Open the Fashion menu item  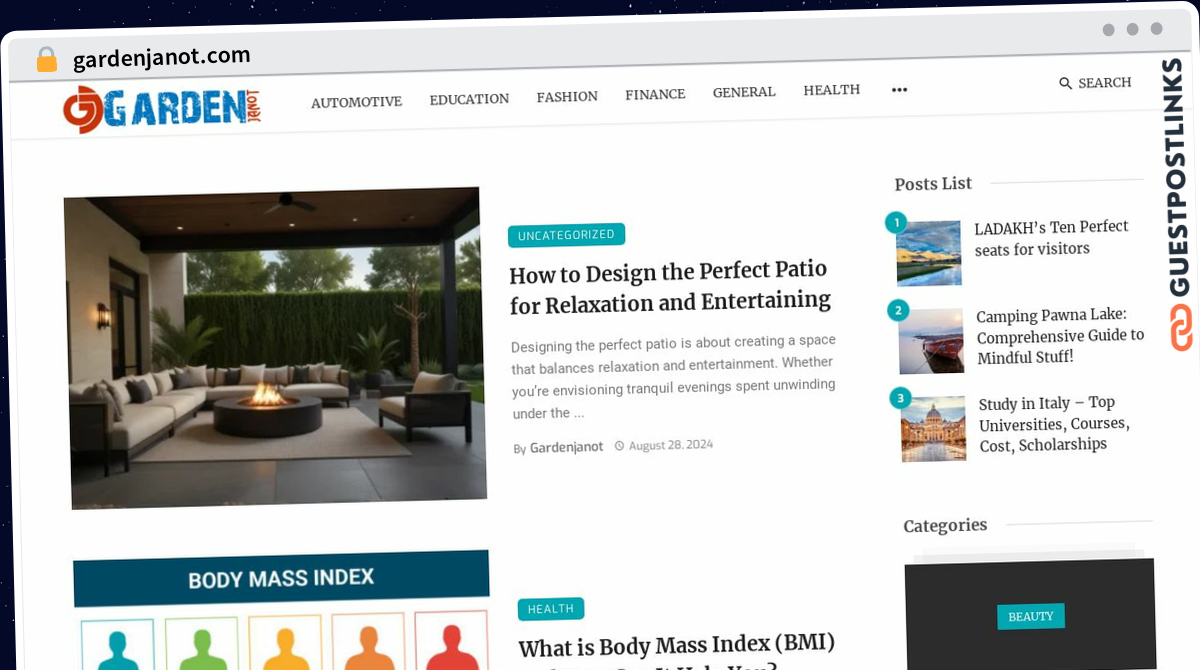click(567, 97)
